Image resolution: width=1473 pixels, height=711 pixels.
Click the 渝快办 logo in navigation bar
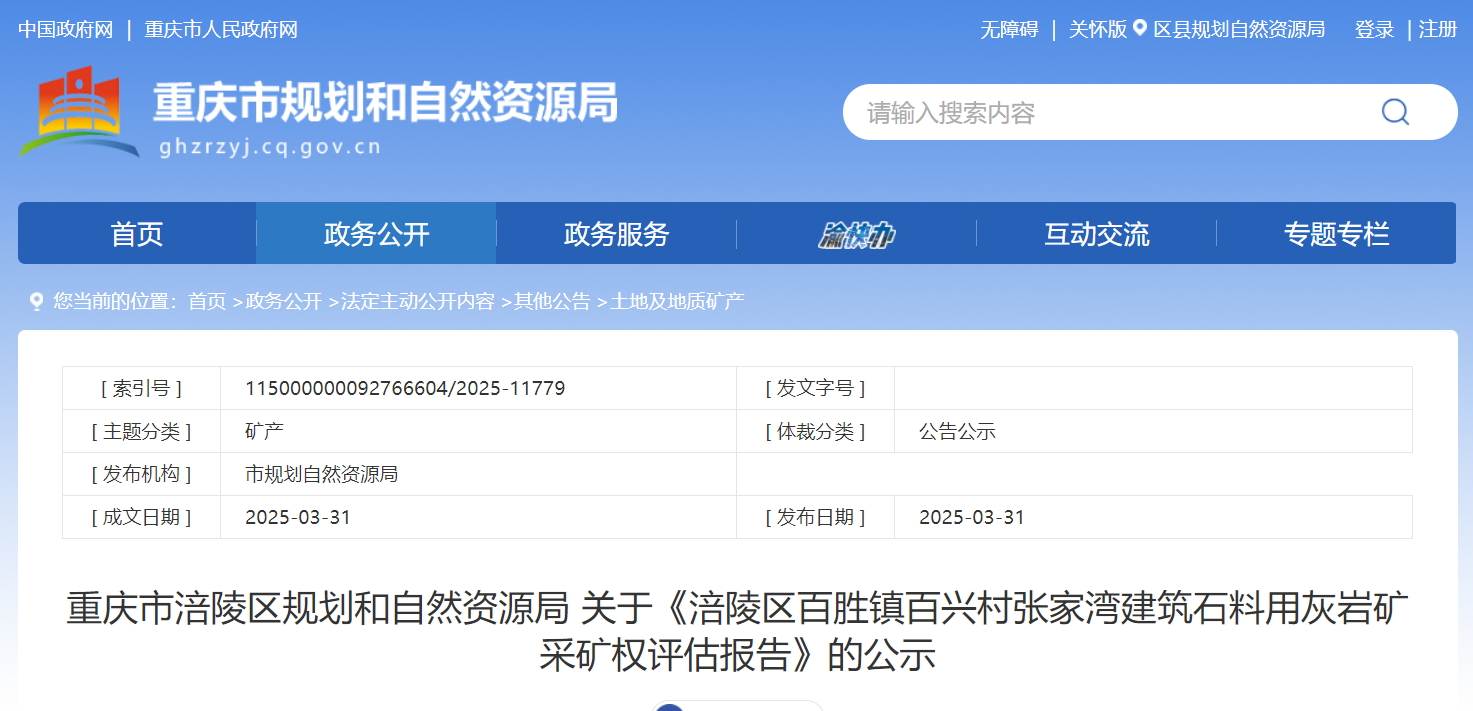[856, 235]
